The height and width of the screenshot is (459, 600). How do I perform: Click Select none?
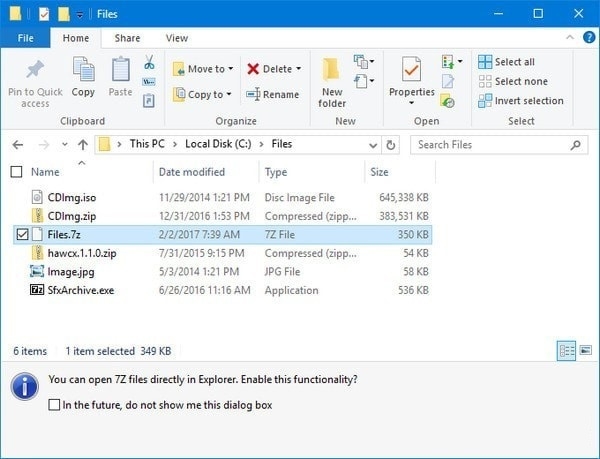pos(513,81)
